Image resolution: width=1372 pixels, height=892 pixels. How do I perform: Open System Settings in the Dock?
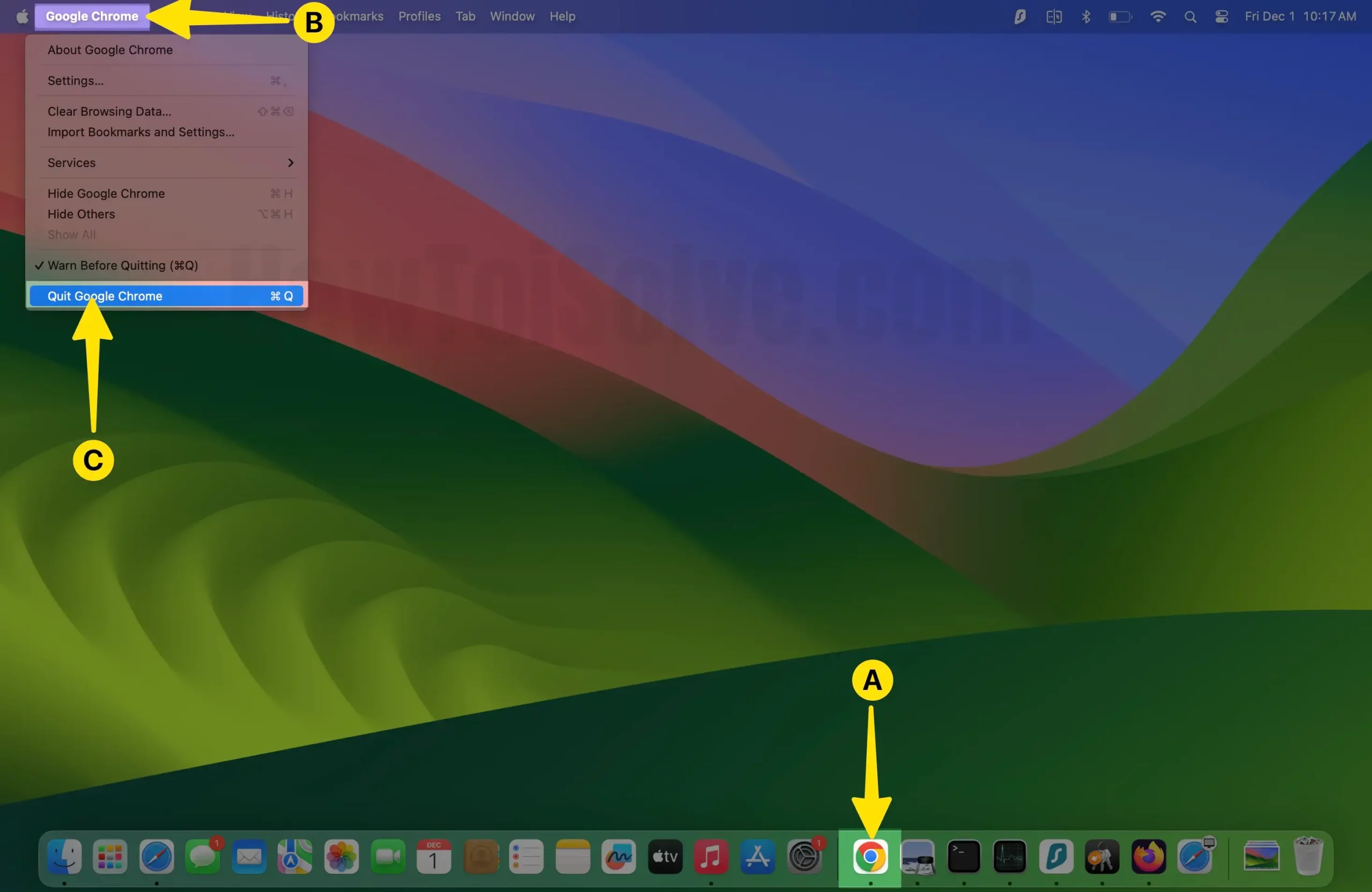pos(804,856)
